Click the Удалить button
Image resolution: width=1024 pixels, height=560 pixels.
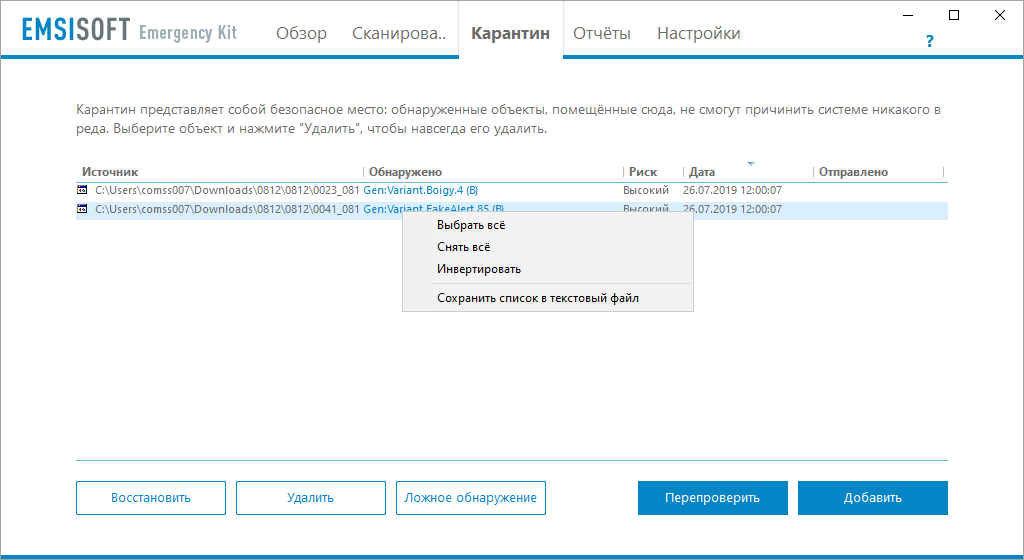pos(311,498)
